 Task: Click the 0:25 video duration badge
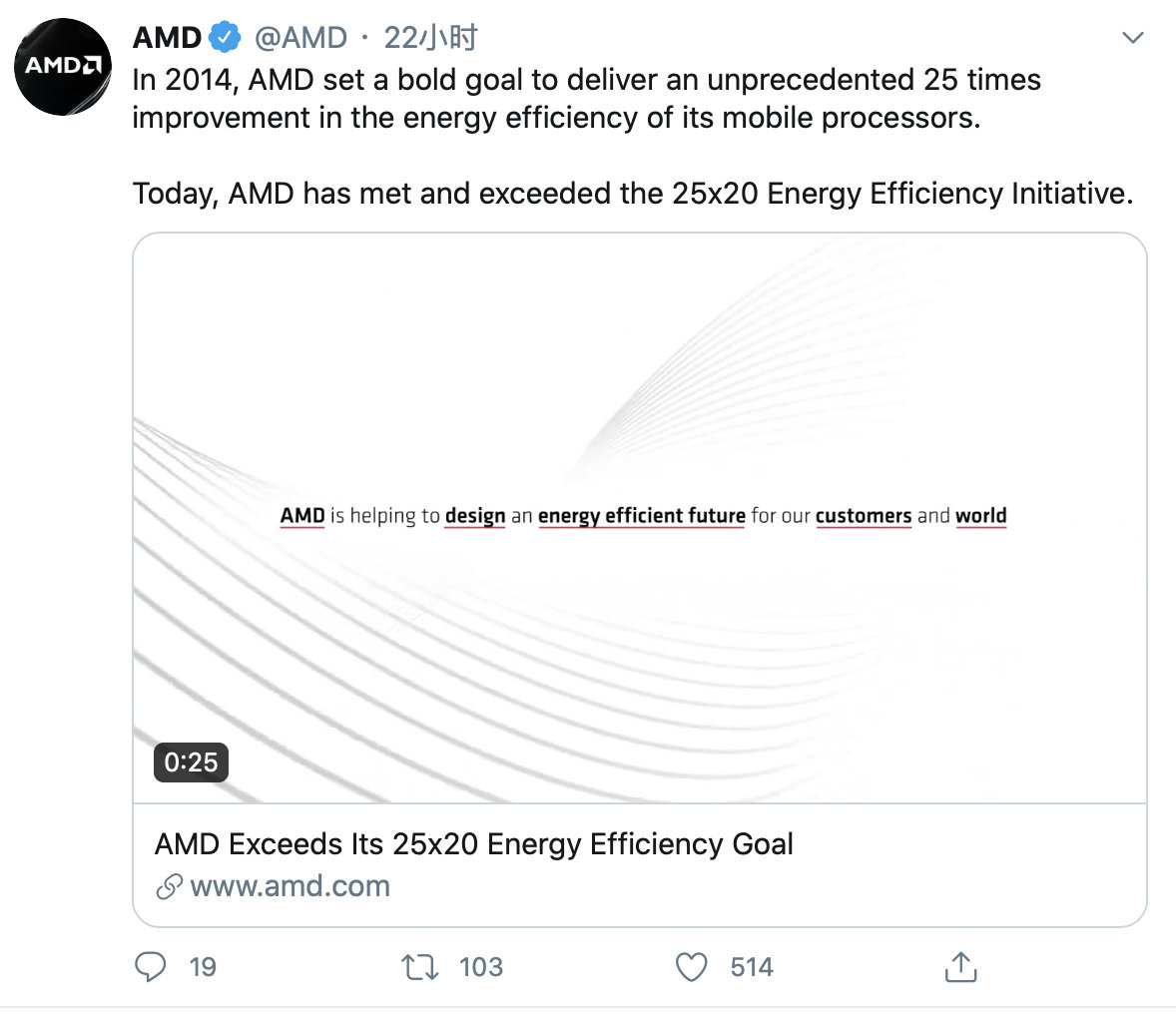pyautogui.click(x=190, y=762)
